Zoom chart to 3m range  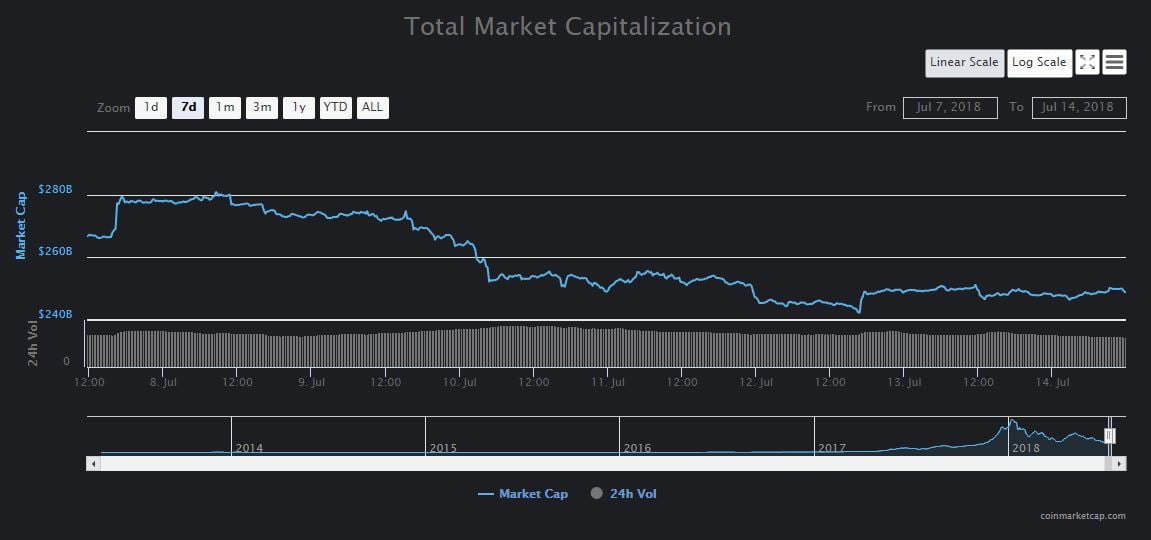[262, 108]
